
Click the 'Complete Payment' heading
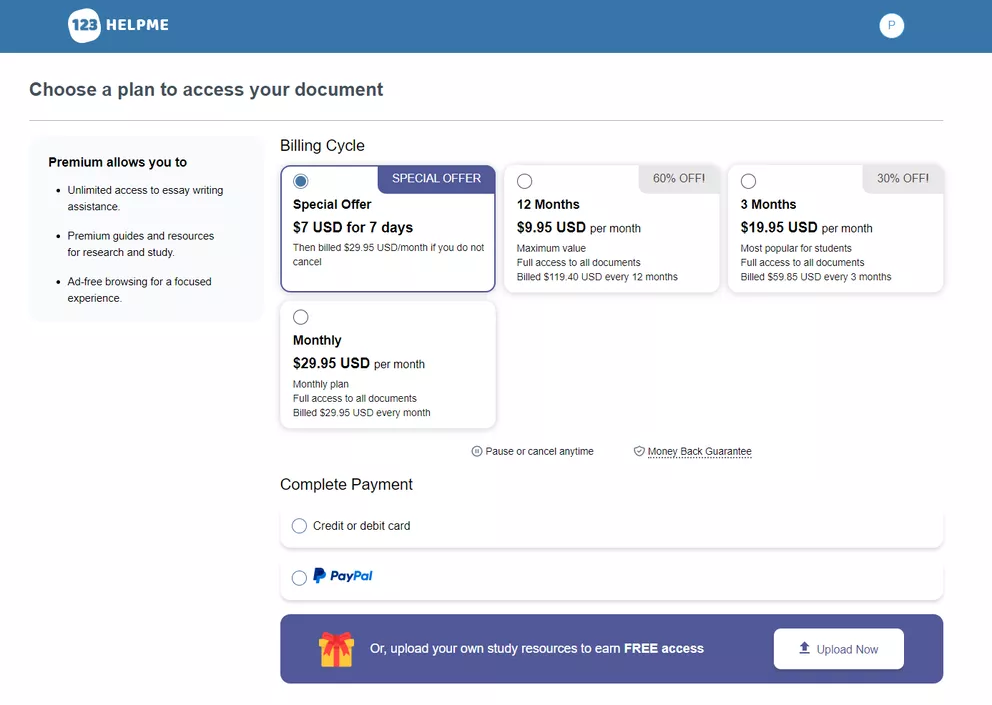coord(346,485)
